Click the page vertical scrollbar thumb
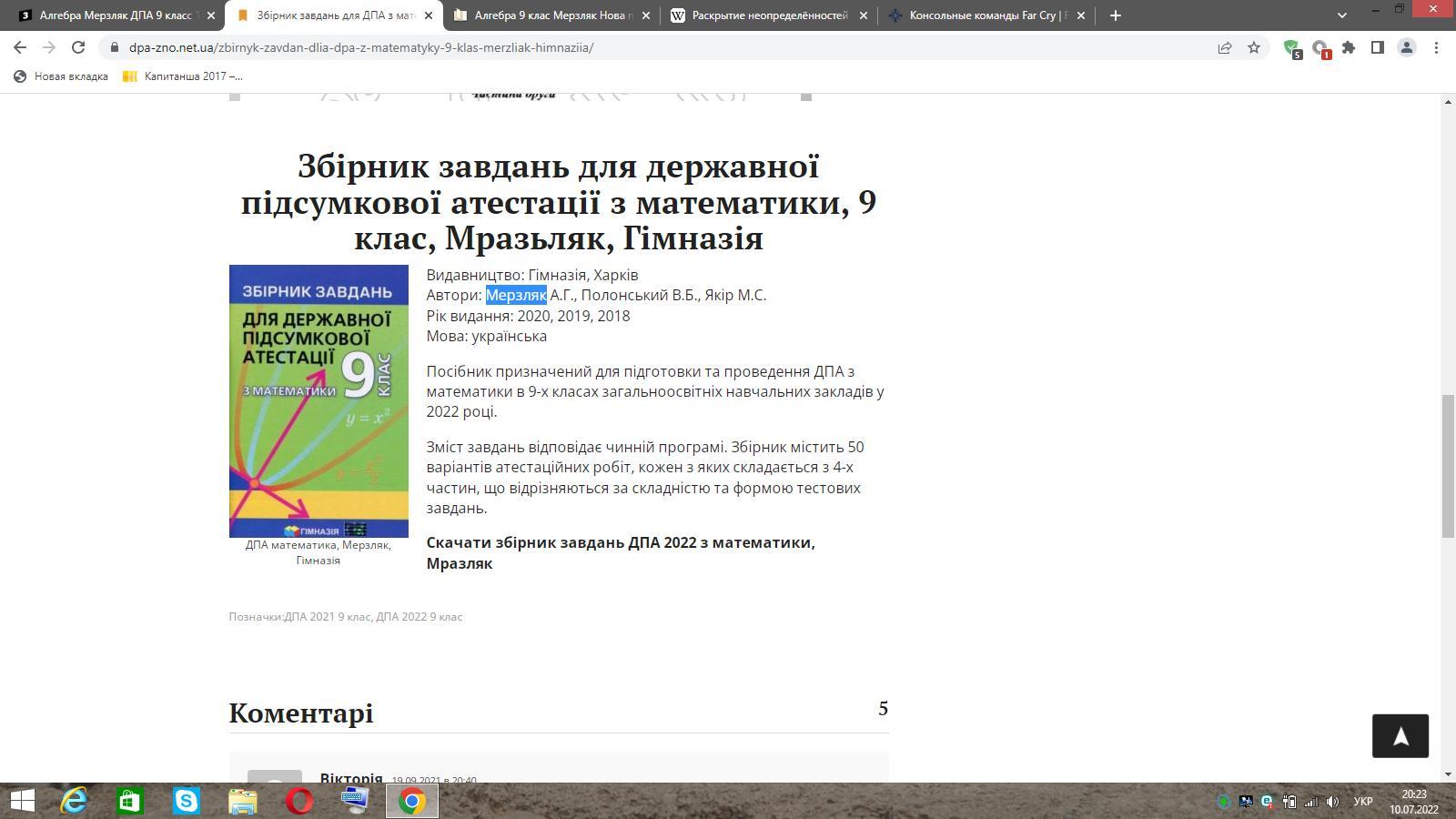The width and height of the screenshot is (1456, 819). click(x=1448, y=467)
